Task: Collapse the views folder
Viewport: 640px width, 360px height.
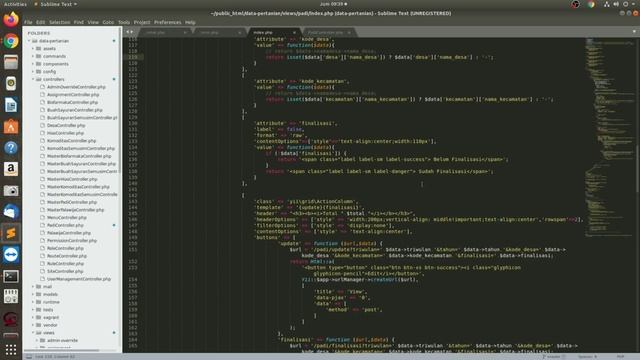Action: 33,333
